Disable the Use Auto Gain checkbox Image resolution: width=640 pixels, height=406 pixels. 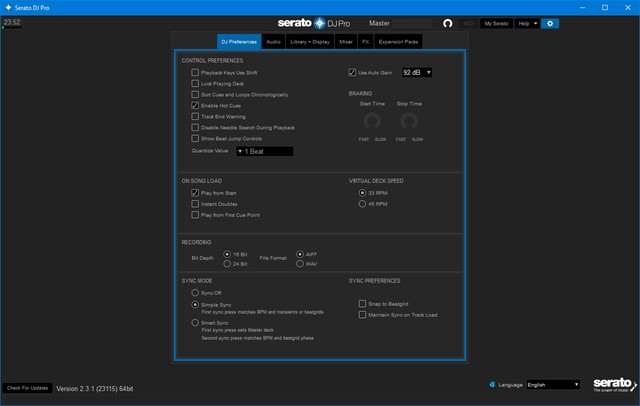click(x=352, y=73)
